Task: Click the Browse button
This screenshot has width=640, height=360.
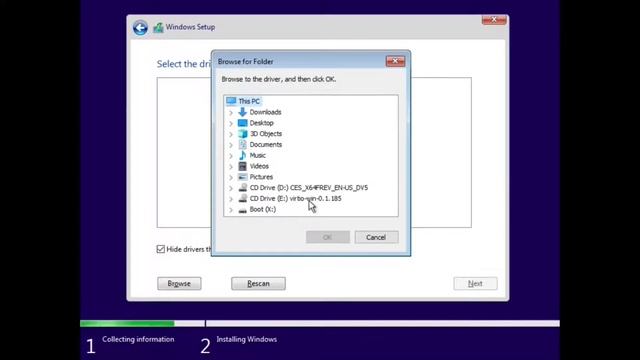Action: pyautogui.click(x=179, y=283)
